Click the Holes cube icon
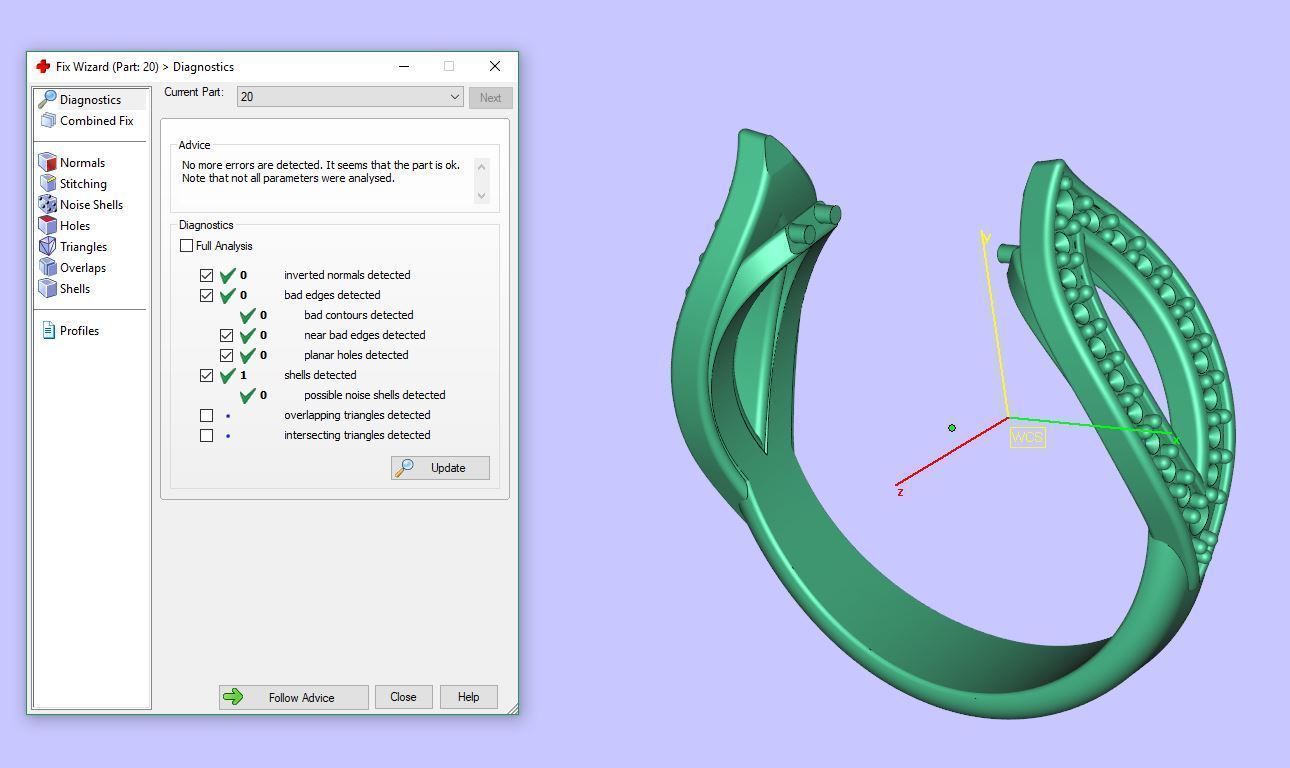 pyautogui.click(x=47, y=226)
